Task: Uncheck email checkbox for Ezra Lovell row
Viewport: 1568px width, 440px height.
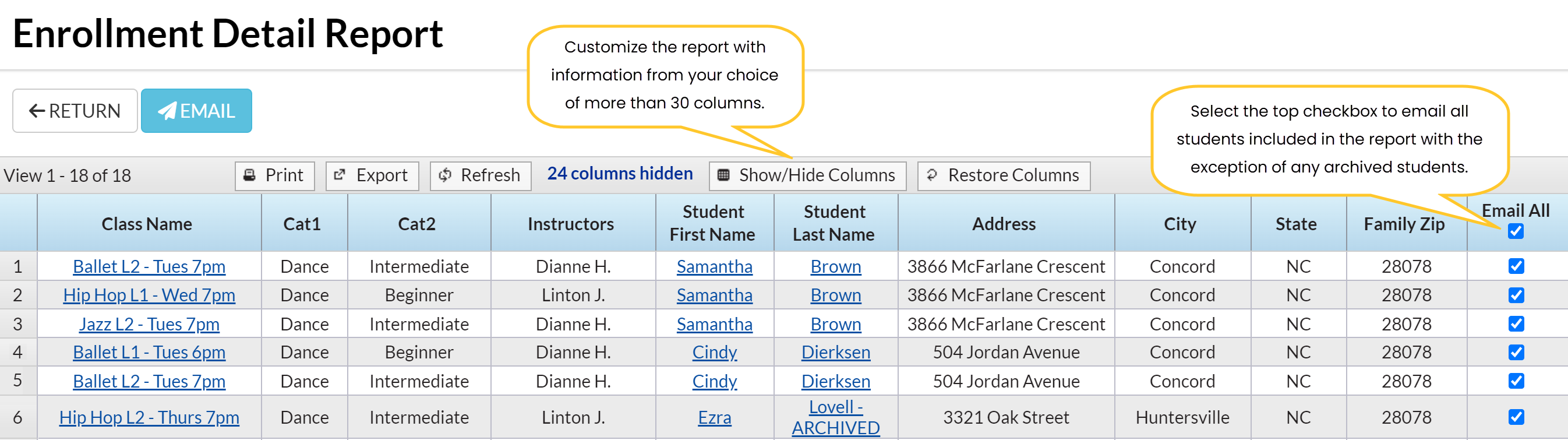Action: coord(1516,417)
